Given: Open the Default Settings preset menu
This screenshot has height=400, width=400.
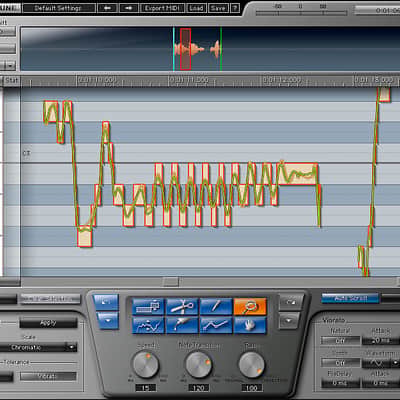Looking at the screenshot, I should pos(58,8).
